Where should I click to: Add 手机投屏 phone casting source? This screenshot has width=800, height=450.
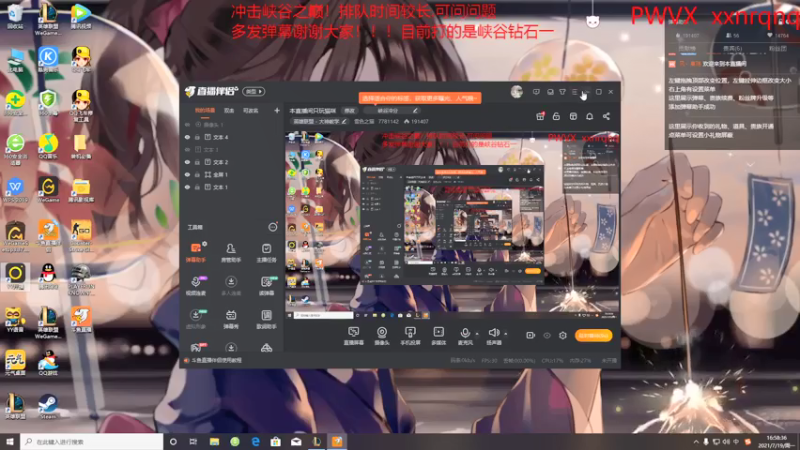click(x=410, y=336)
